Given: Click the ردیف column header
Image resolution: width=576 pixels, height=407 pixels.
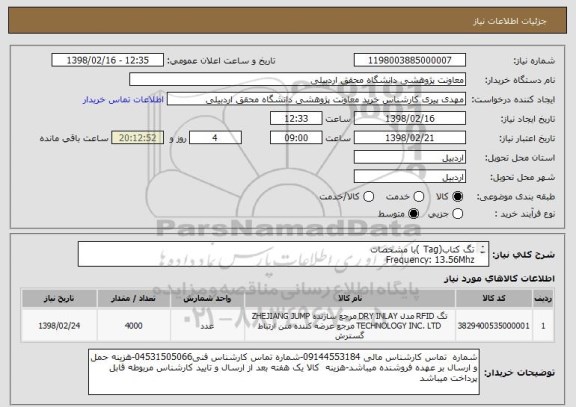Looking at the screenshot, I should 543,298.
